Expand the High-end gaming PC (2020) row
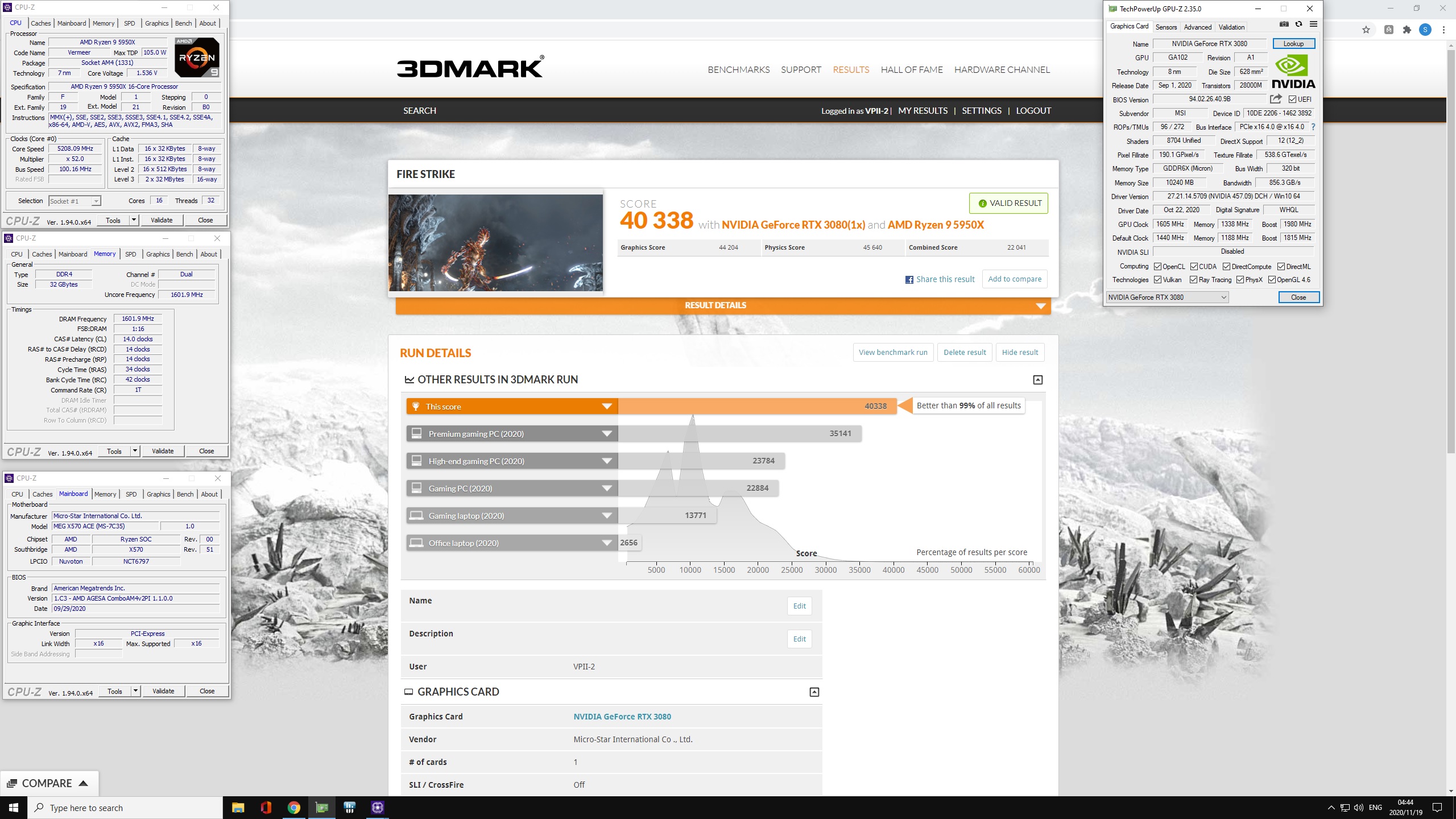Image resolution: width=1456 pixels, height=819 pixels. (x=512, y=461)
